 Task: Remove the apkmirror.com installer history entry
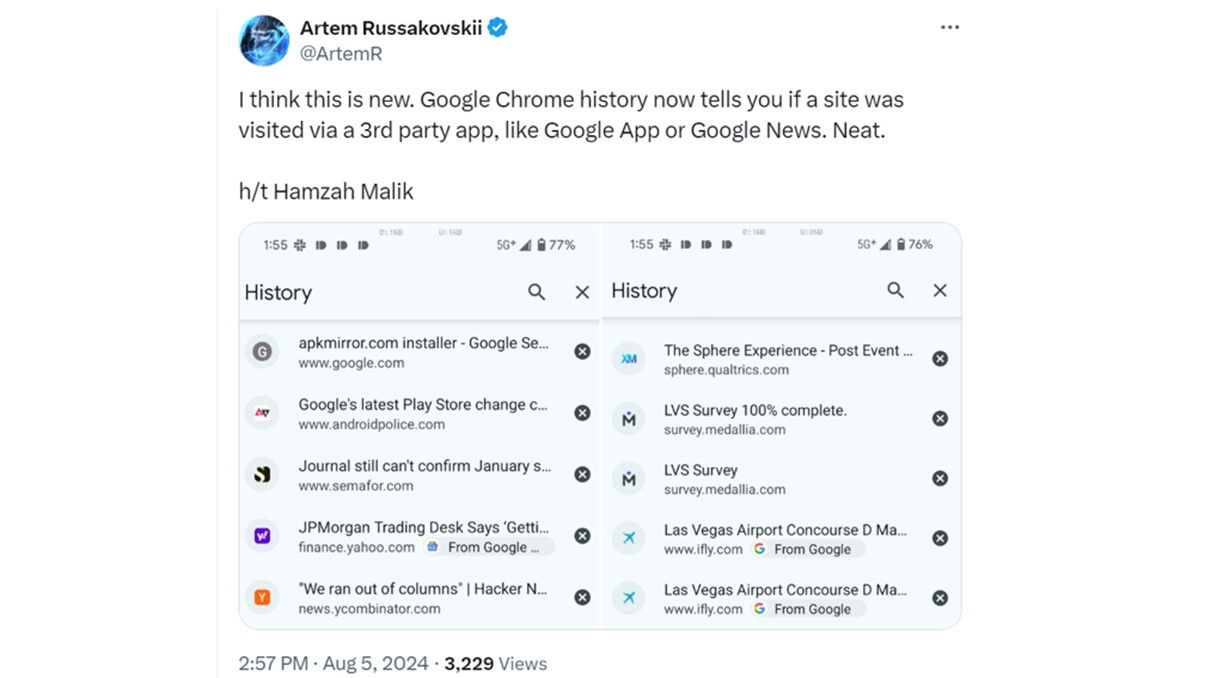pos(582,351)
